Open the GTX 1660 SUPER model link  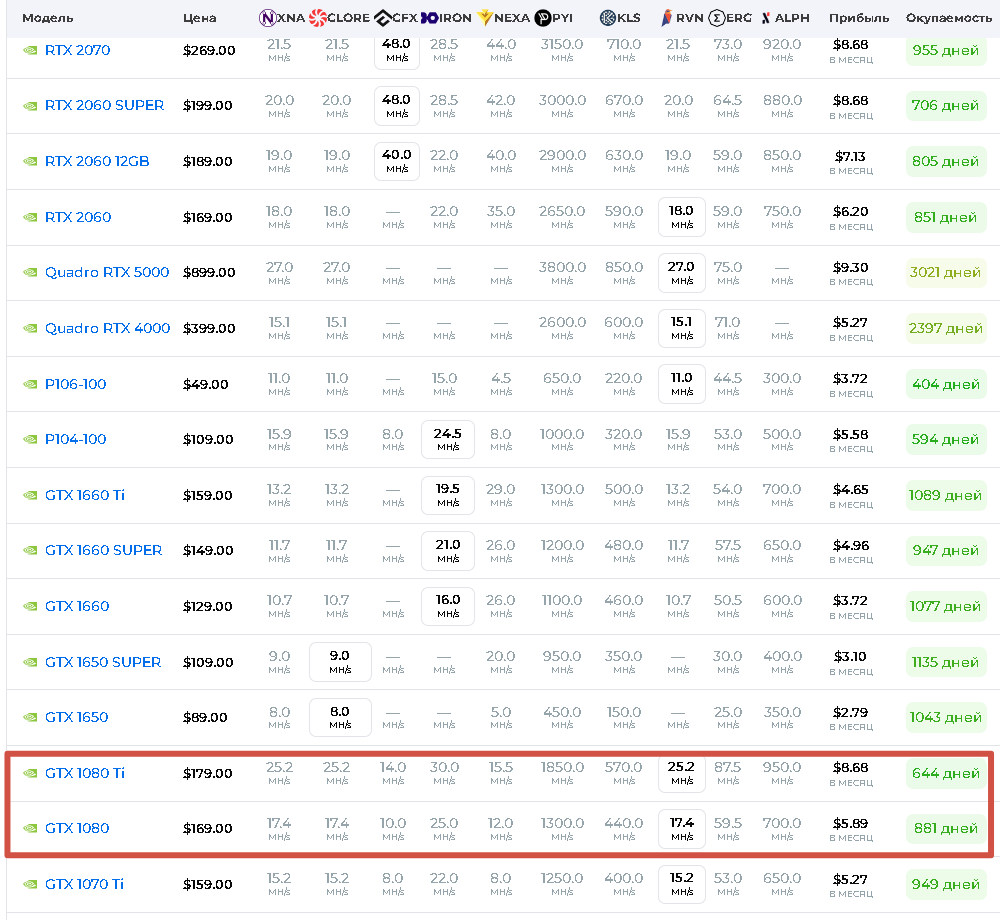pos(103,550)
